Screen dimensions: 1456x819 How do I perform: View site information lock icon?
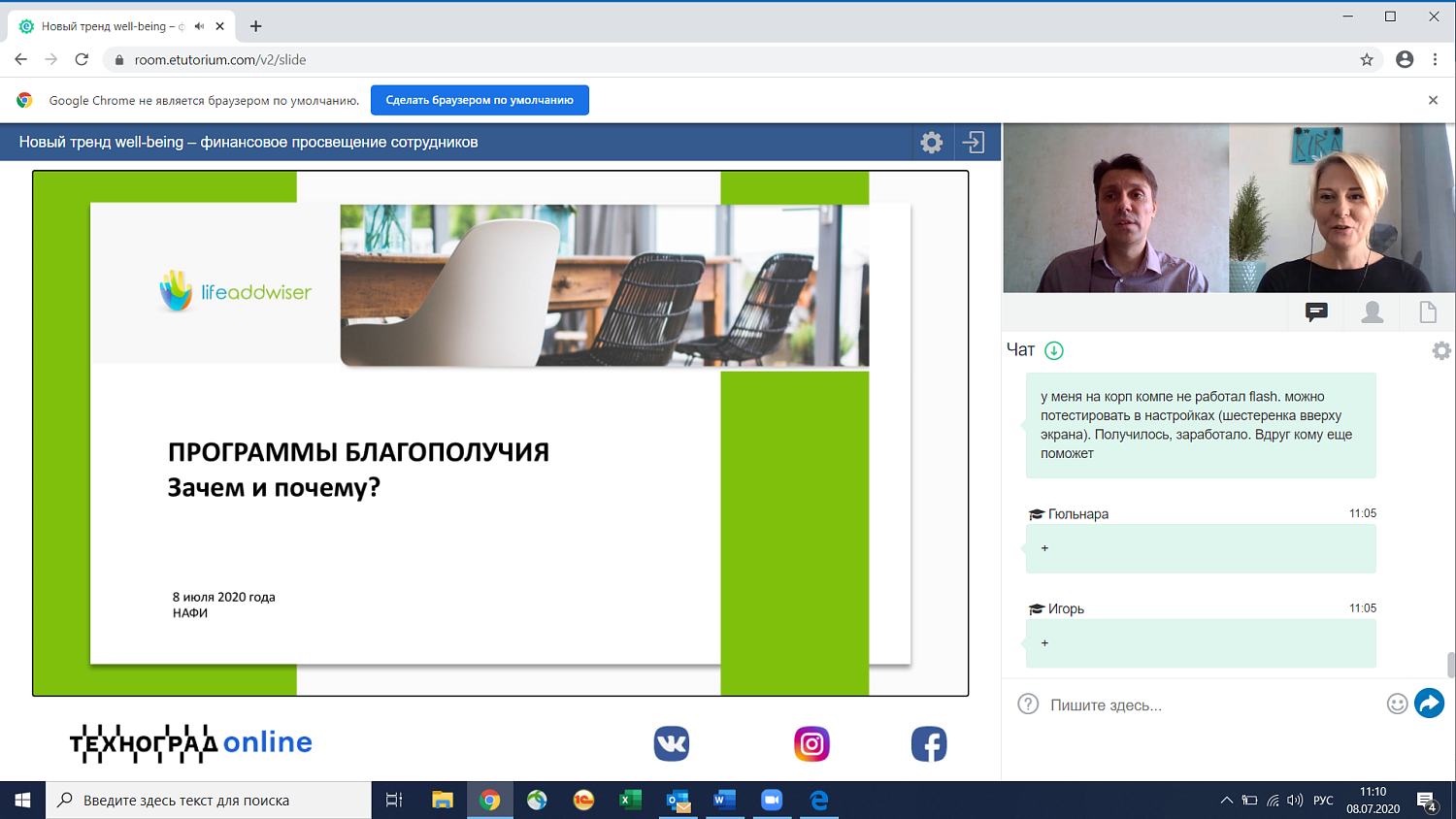click(119, 60)
